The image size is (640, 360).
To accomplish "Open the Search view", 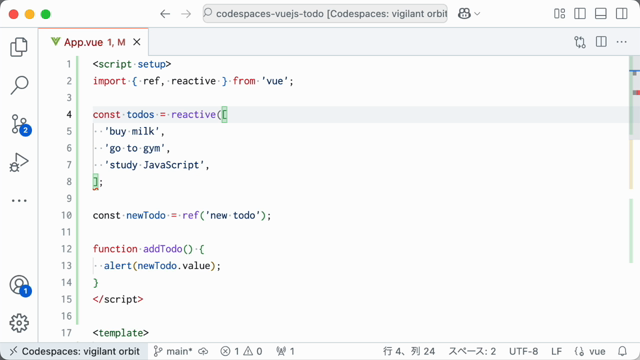I will (19, 85).
